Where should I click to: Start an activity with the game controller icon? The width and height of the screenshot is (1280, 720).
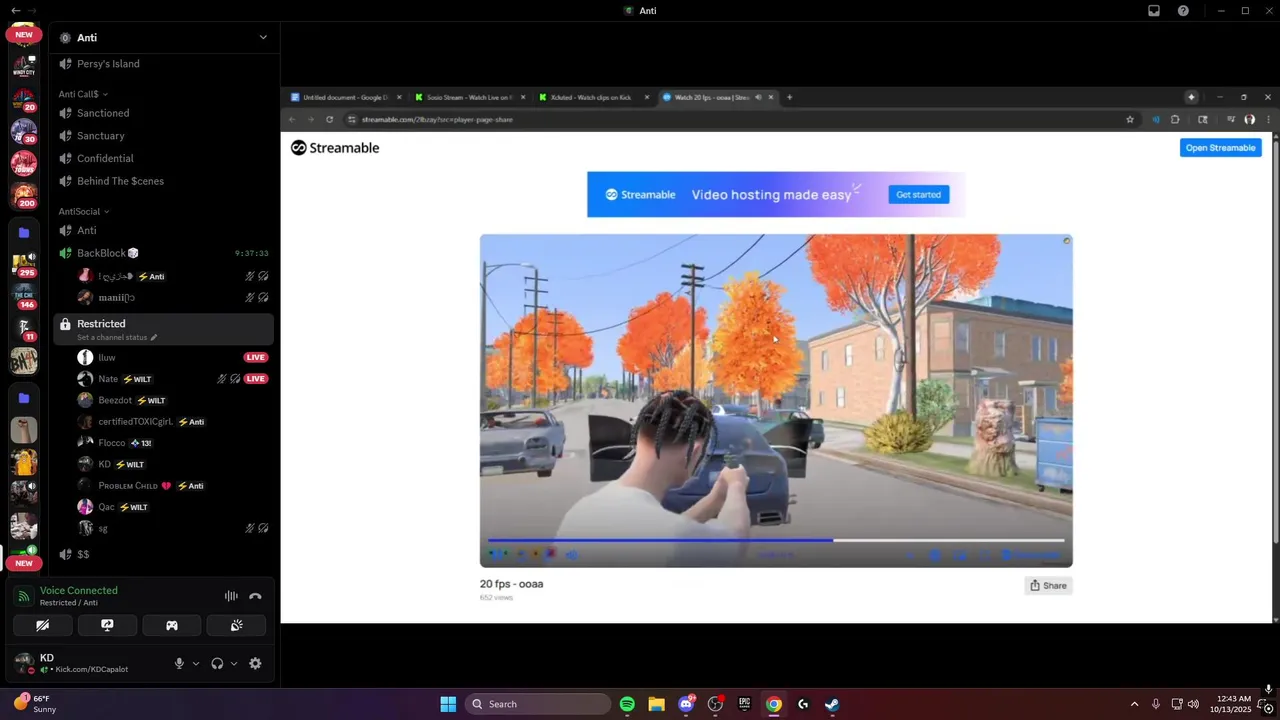click(172, 625)
